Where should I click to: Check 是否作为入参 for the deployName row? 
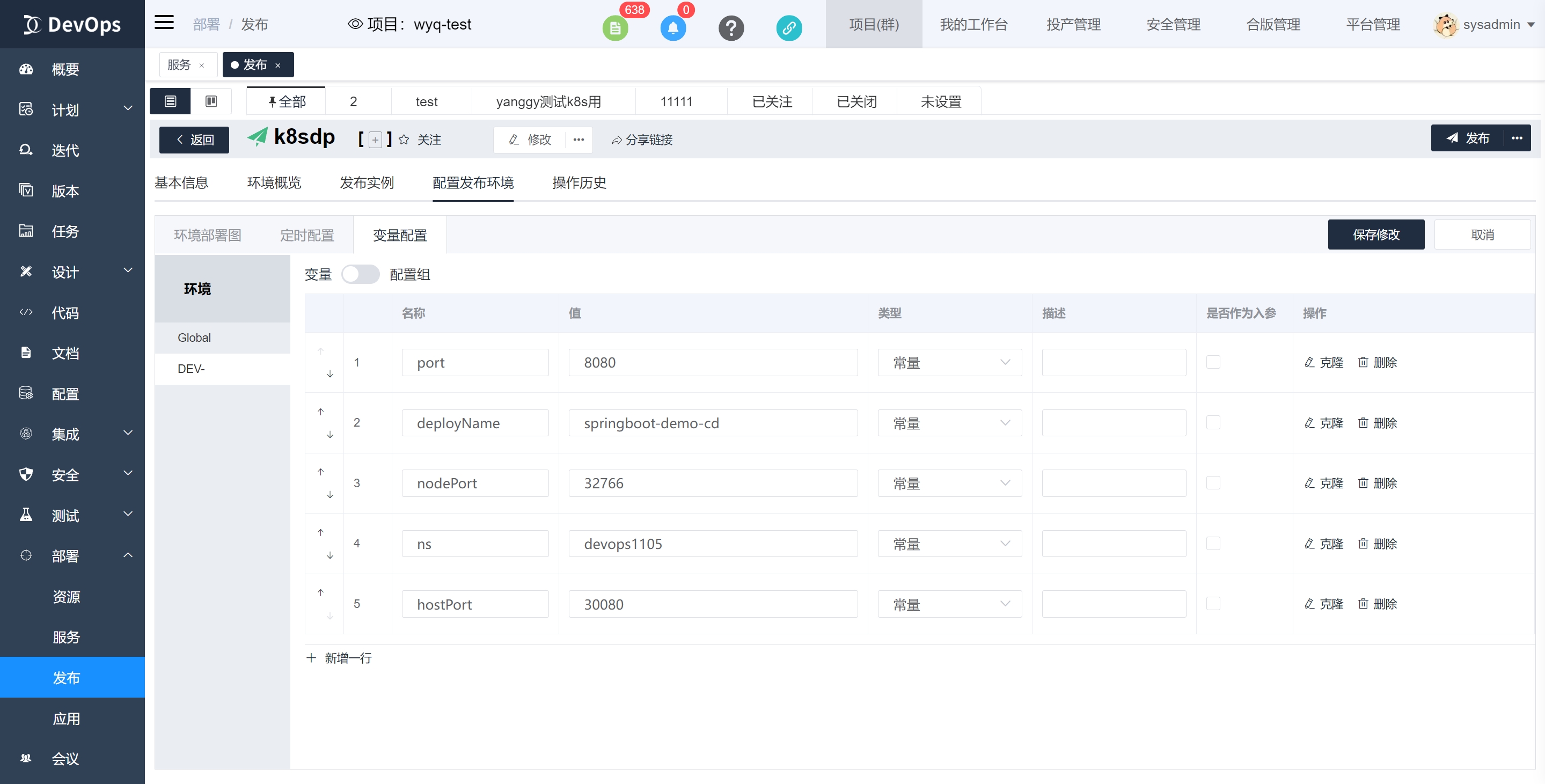coord(1213,422)
